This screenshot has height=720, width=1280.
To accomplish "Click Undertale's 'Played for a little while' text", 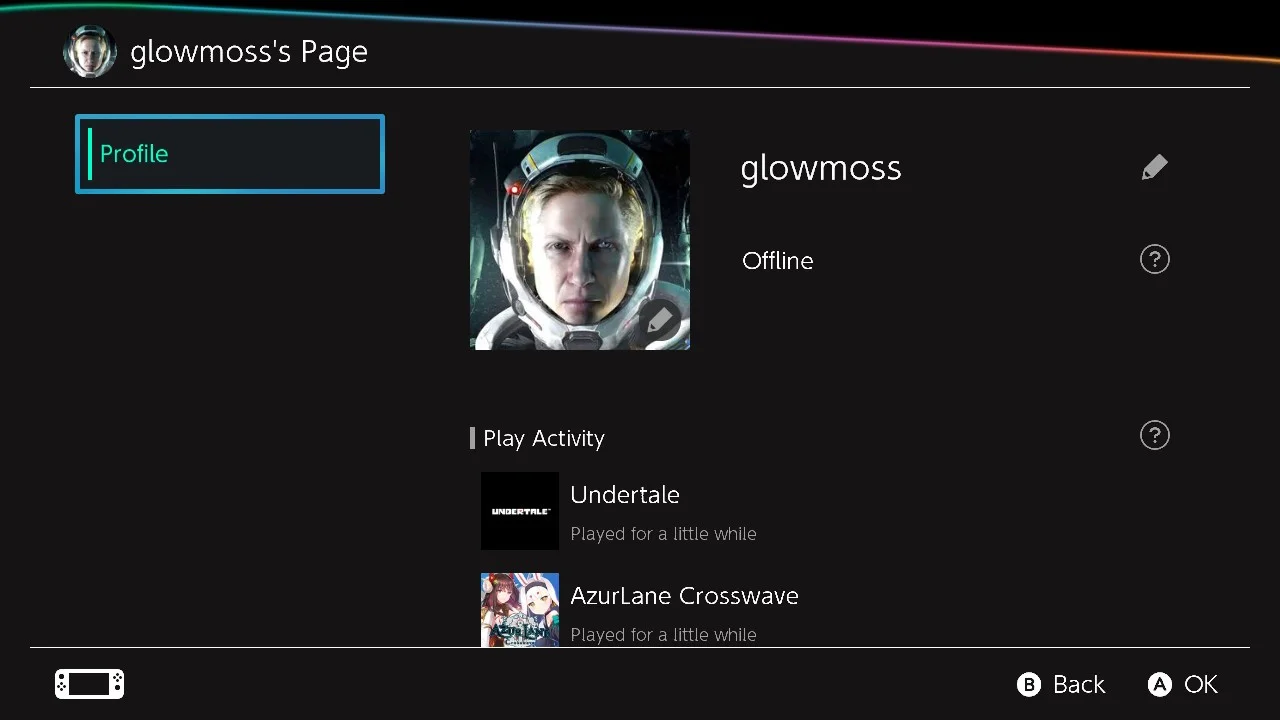I will click(663, 534).
